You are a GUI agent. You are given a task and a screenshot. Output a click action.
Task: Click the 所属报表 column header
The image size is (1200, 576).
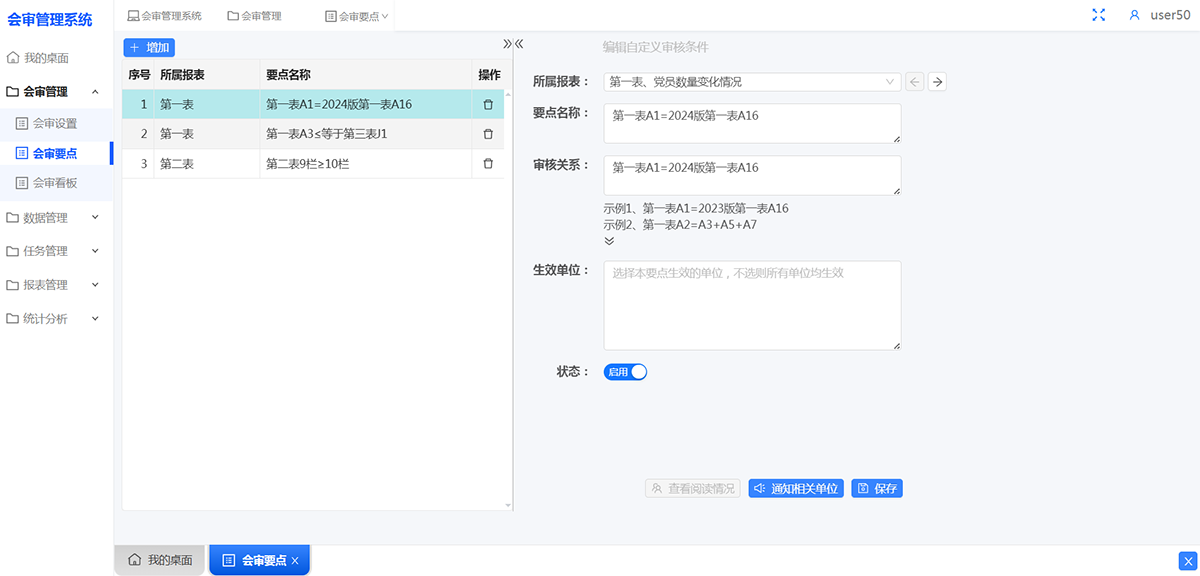[207, 74]
